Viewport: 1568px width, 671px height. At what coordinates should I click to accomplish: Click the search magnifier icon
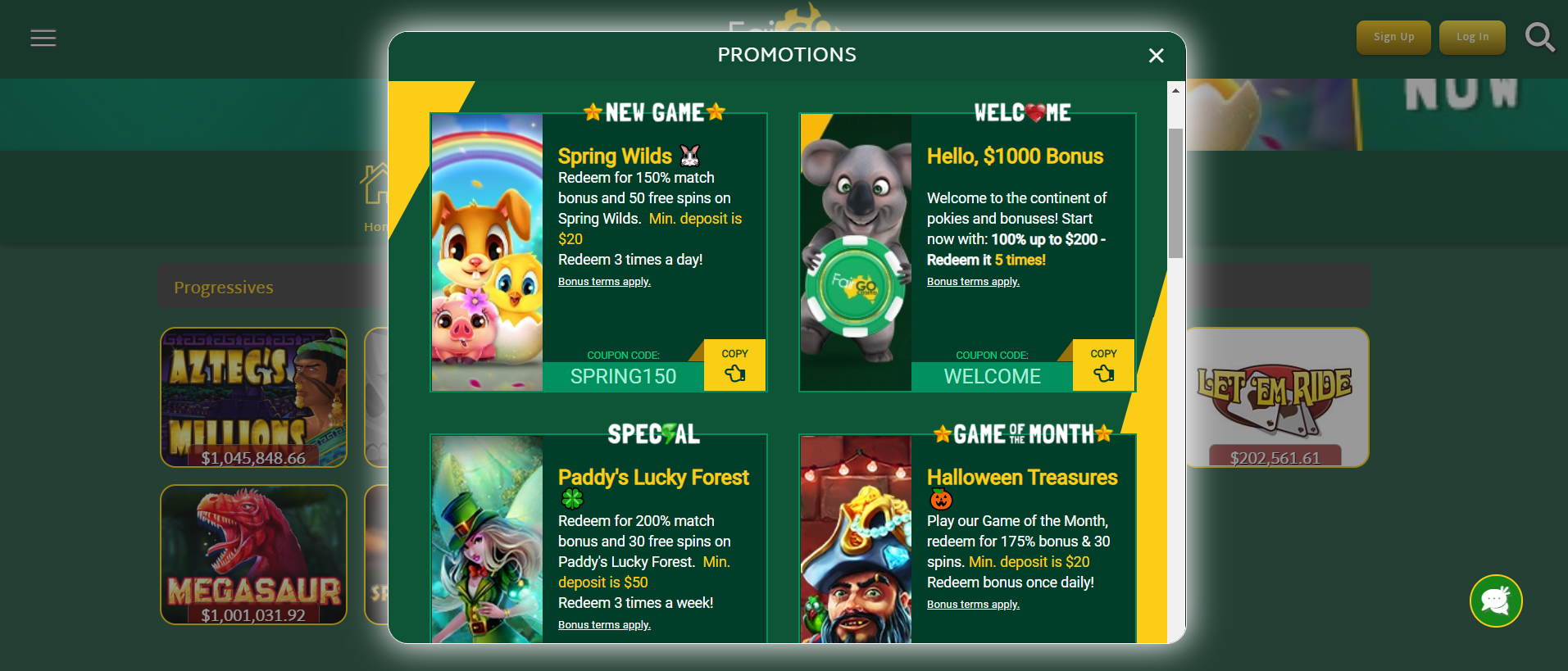tap(1539, 37)
